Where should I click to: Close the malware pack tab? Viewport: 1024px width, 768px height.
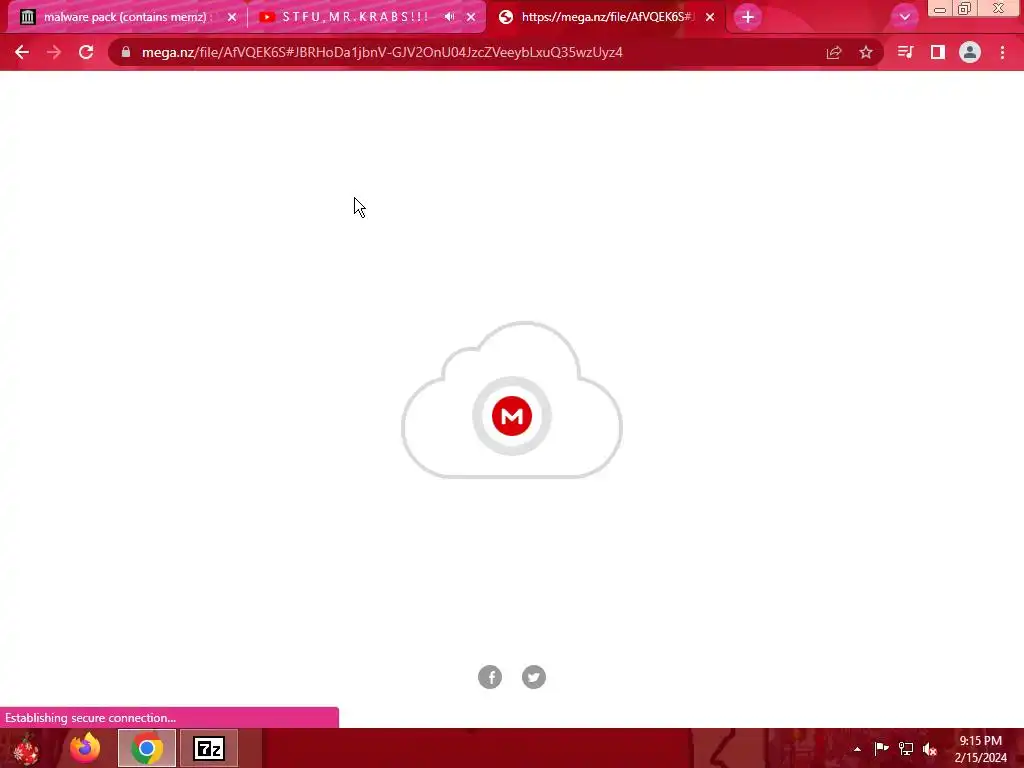[232, 17]
